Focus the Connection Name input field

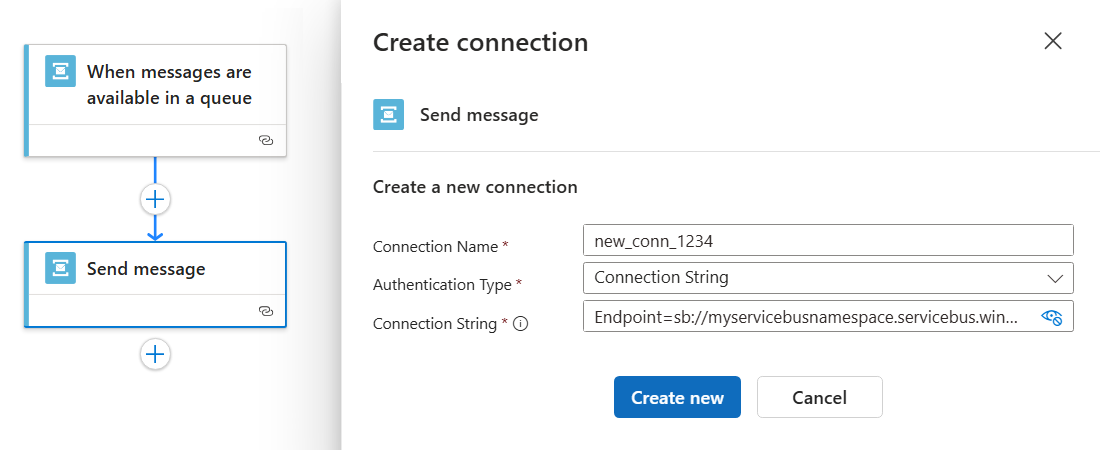click(827, 240)
